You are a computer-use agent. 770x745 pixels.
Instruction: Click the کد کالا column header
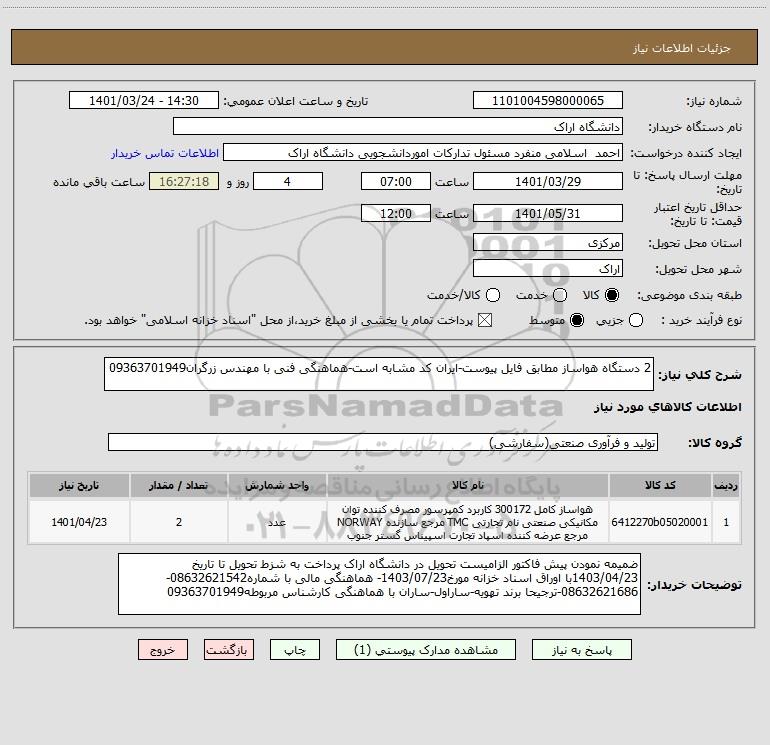(x=660, y=485)
